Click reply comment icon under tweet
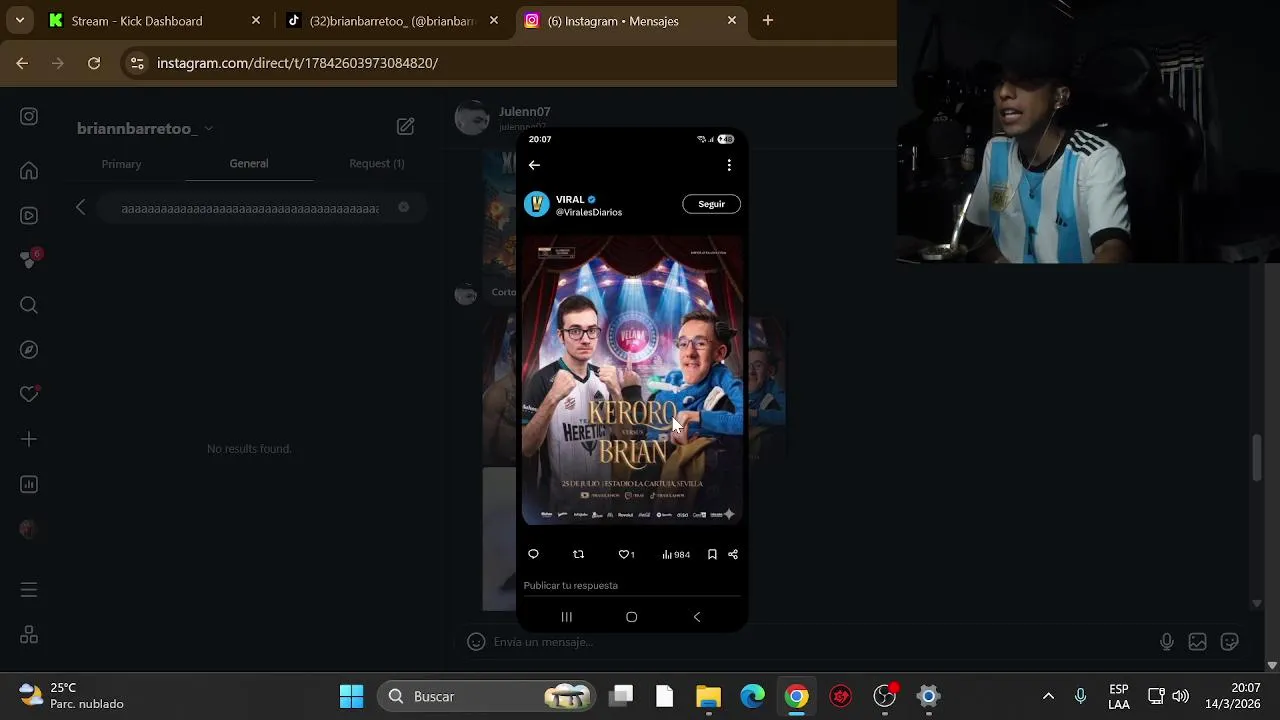This screenshot has height=720, width=1280. click(533, 554)
